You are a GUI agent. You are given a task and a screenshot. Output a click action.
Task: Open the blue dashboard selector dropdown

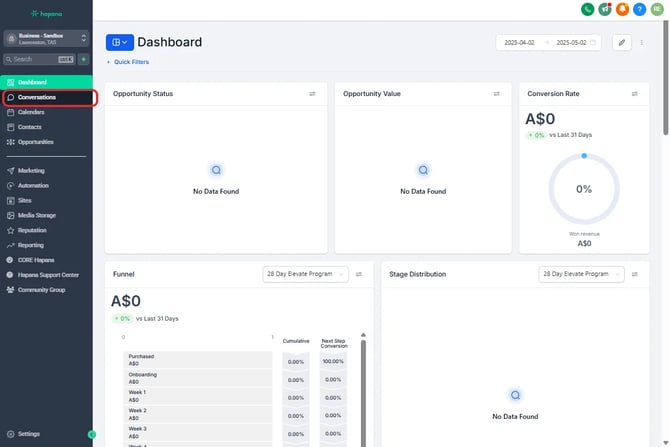(118, 43)
